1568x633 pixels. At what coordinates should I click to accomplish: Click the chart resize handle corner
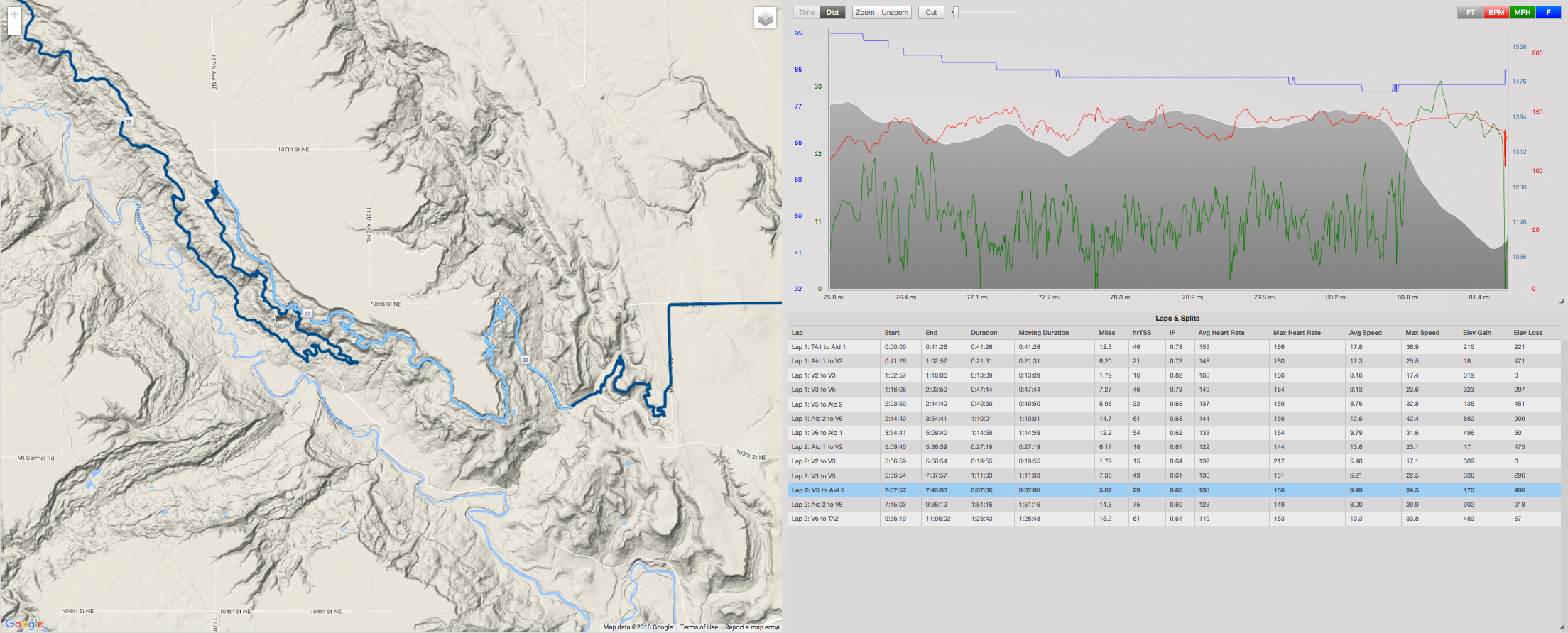click(x=1562, y=301)
